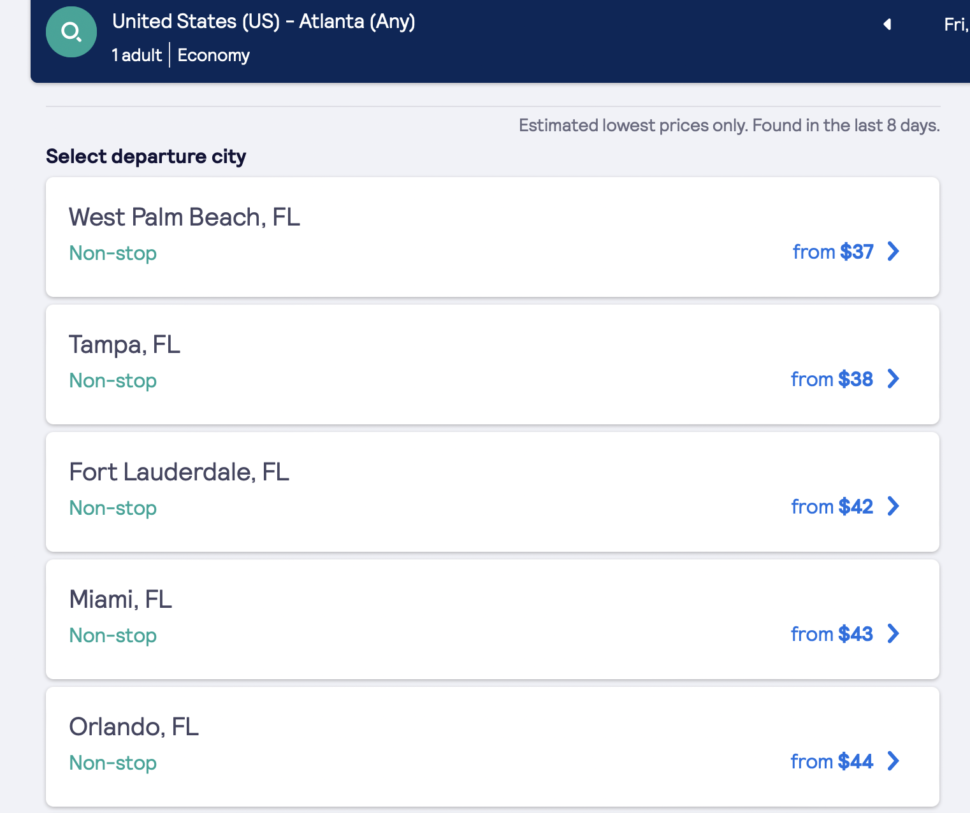Click the Non-stop label under West Palm Beach
Image resolution: width=970 pixels, height=813 pixels.
pyautogui.click(x=112, y=253)
